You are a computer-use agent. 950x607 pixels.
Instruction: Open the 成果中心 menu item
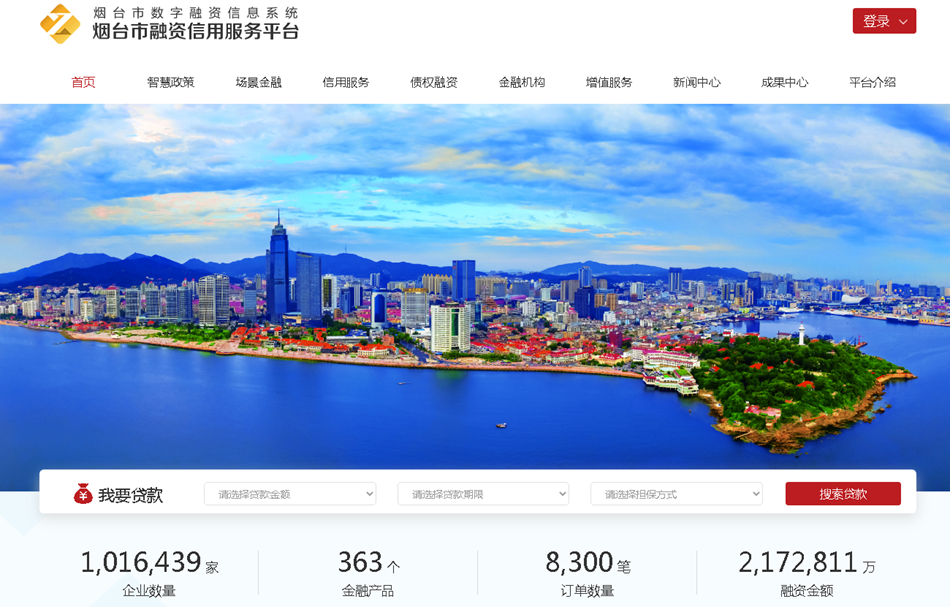[x=784, y=82]
